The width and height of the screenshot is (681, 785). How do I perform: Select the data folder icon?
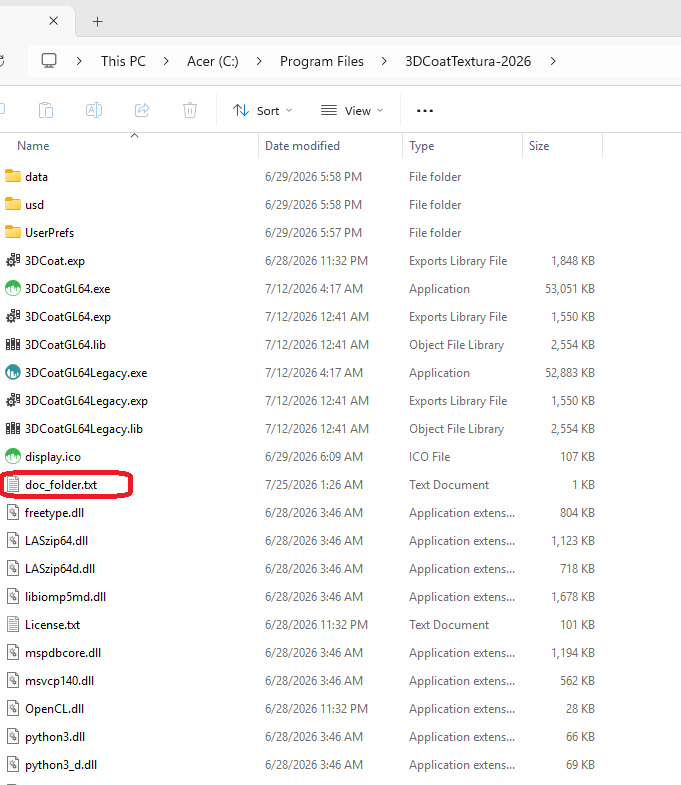(x=13, y=176)
